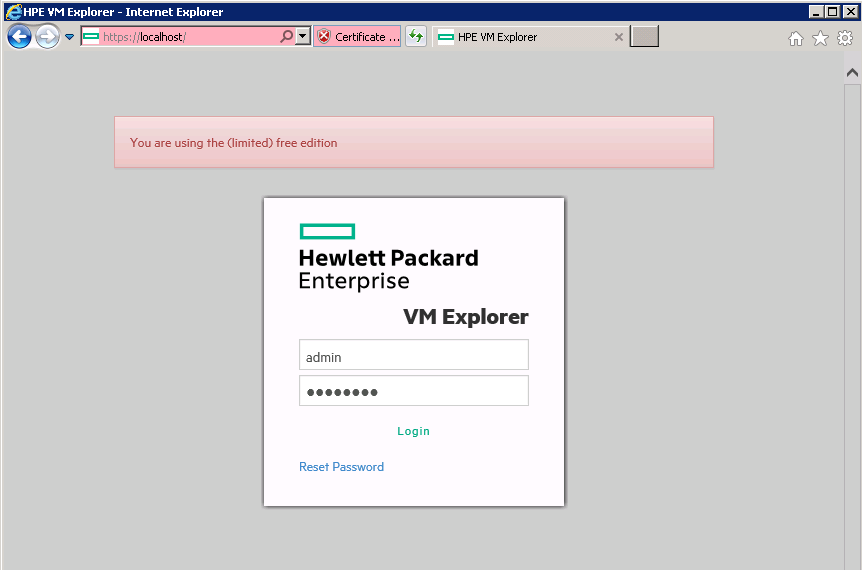Refresh the page with the green arrows icon
The width and height of the screenshot is (862, 570).
point(416,37)
